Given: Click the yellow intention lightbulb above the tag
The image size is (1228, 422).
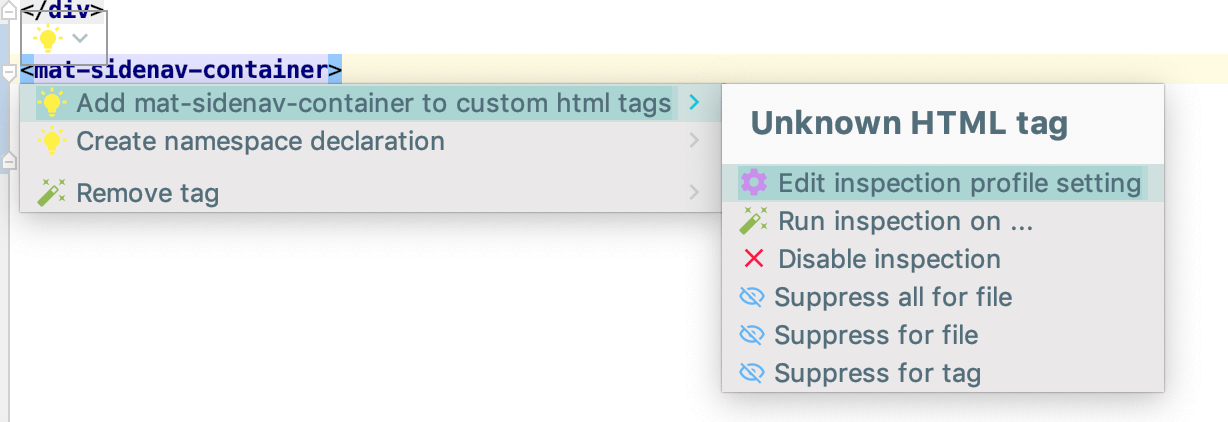Looking at the screenshot, I should tap(47, 37).
